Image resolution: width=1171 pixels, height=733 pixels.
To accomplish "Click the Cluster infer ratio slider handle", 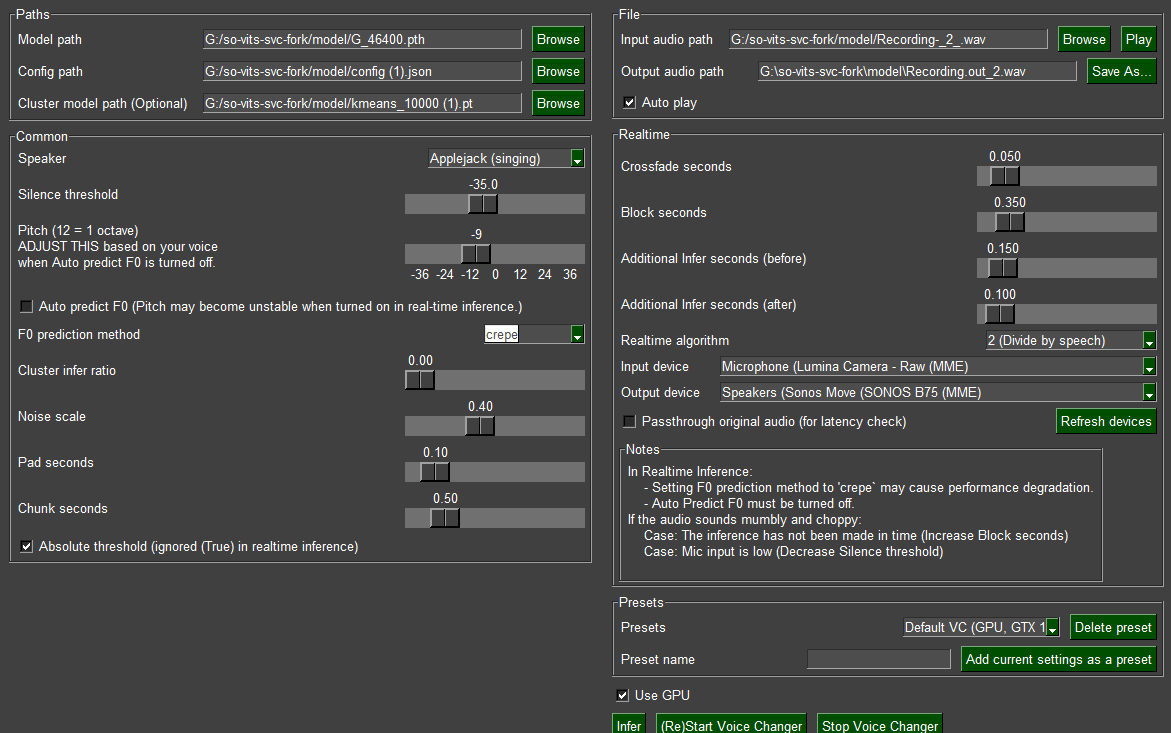I will (420, 380).
